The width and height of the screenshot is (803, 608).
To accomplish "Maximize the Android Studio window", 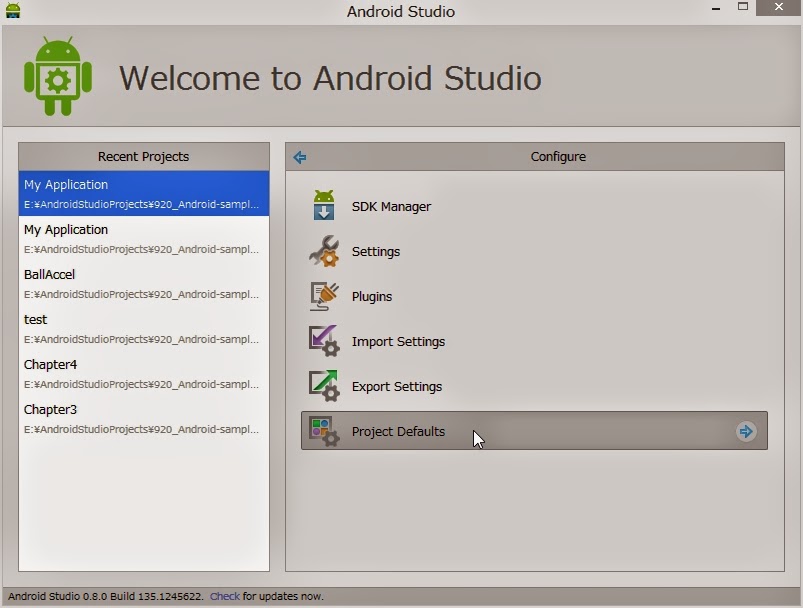I will (x=743, y=7).
